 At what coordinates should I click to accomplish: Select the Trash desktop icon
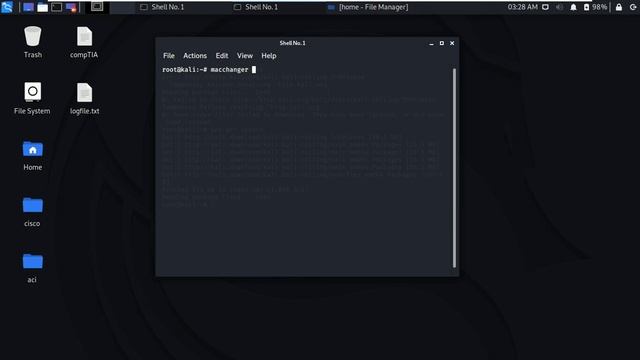pyautogui.click(x=33, y=42)
